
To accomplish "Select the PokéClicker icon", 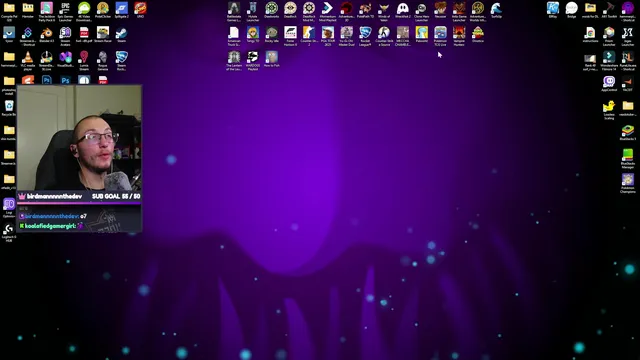I will (x=103, y=8).
